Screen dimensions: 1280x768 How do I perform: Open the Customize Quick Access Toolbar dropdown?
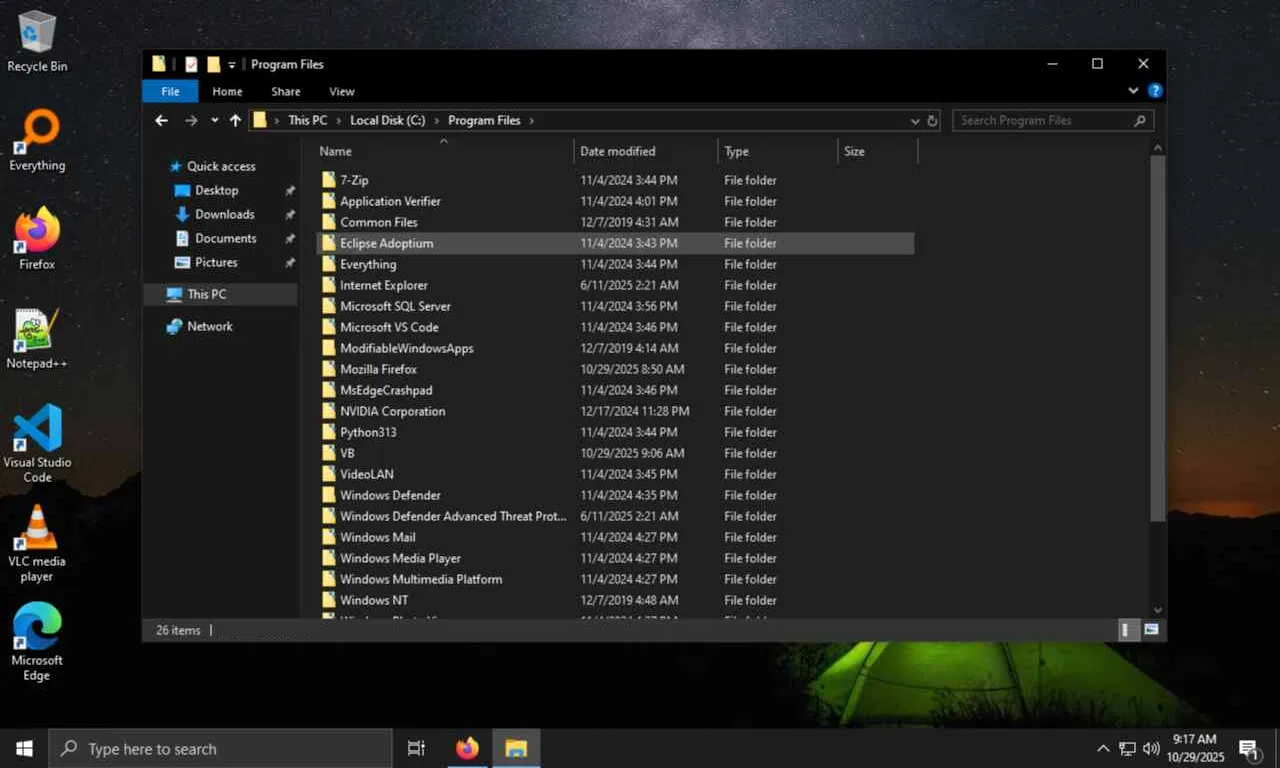coord(232,65)
